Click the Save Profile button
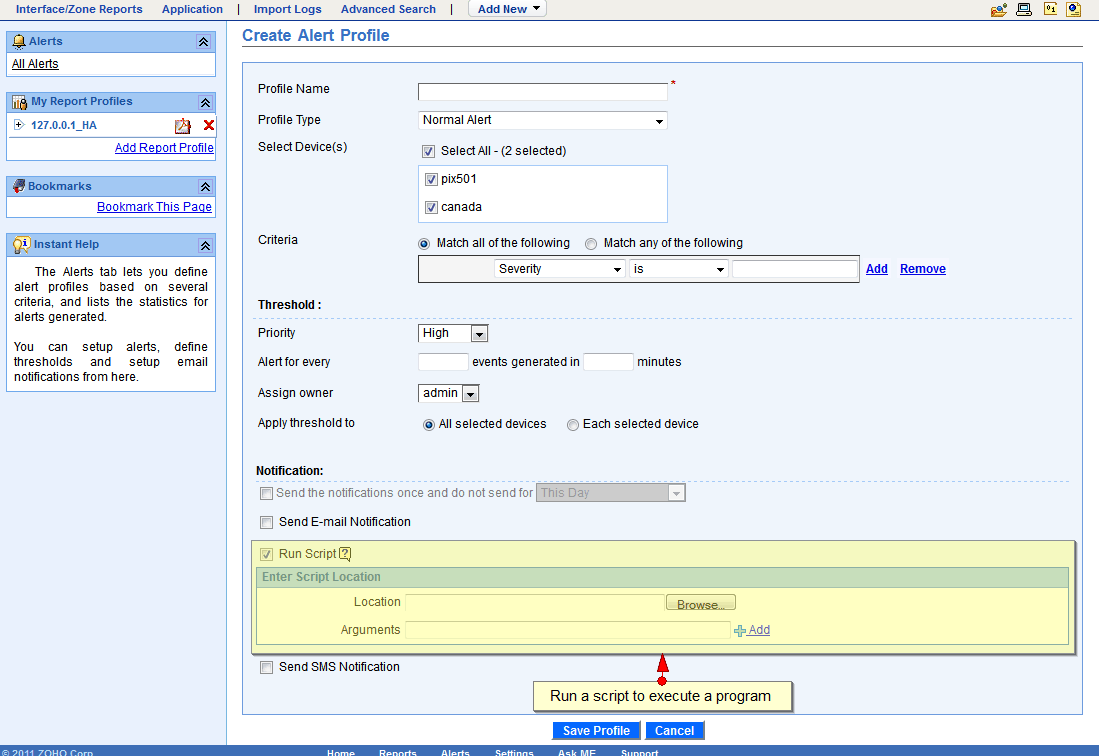This screenshot has width=1099, height=756. pos(596,730)
